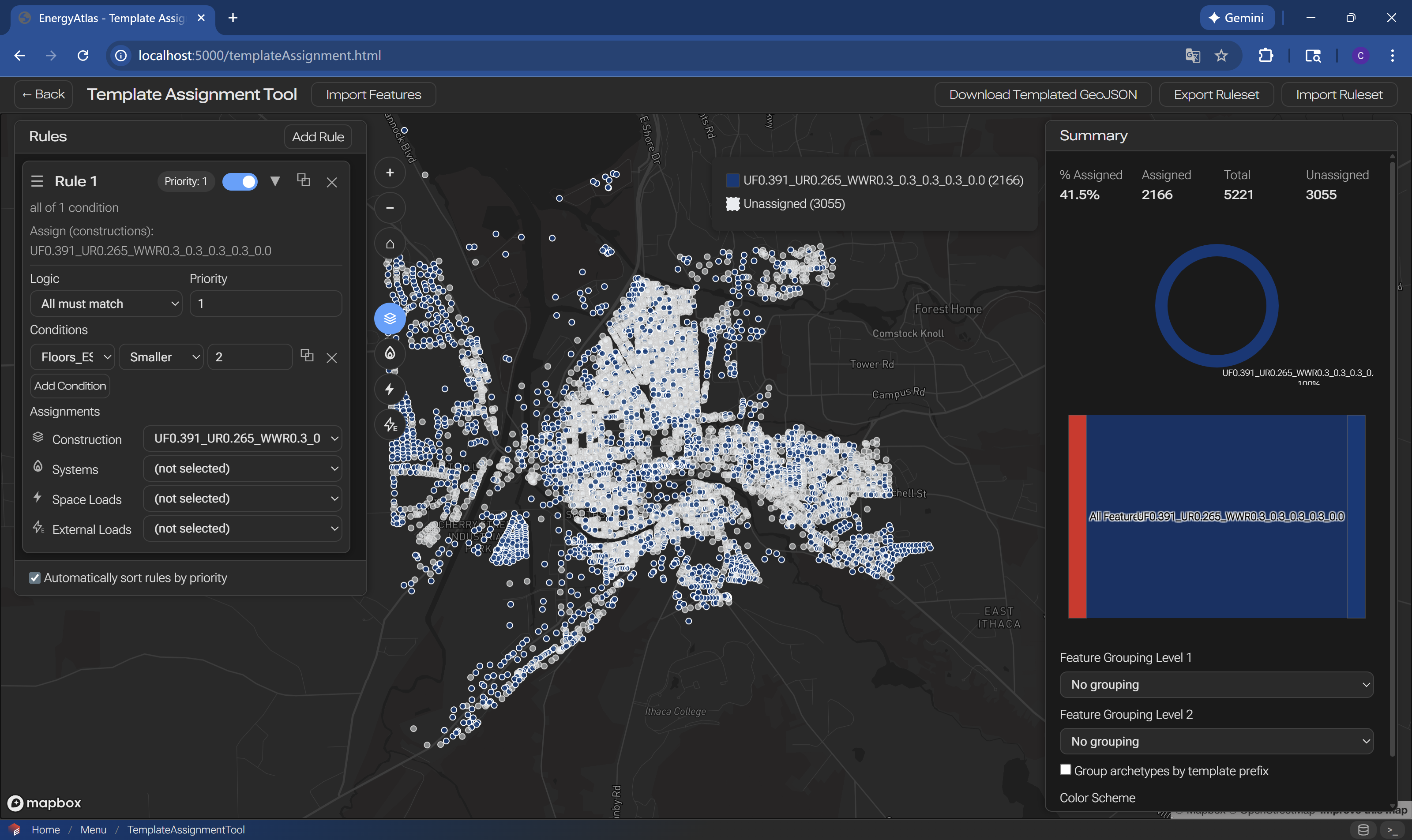Click the map zoom in plus button
The image size is (1412, 840).
(x=390, y=172)
